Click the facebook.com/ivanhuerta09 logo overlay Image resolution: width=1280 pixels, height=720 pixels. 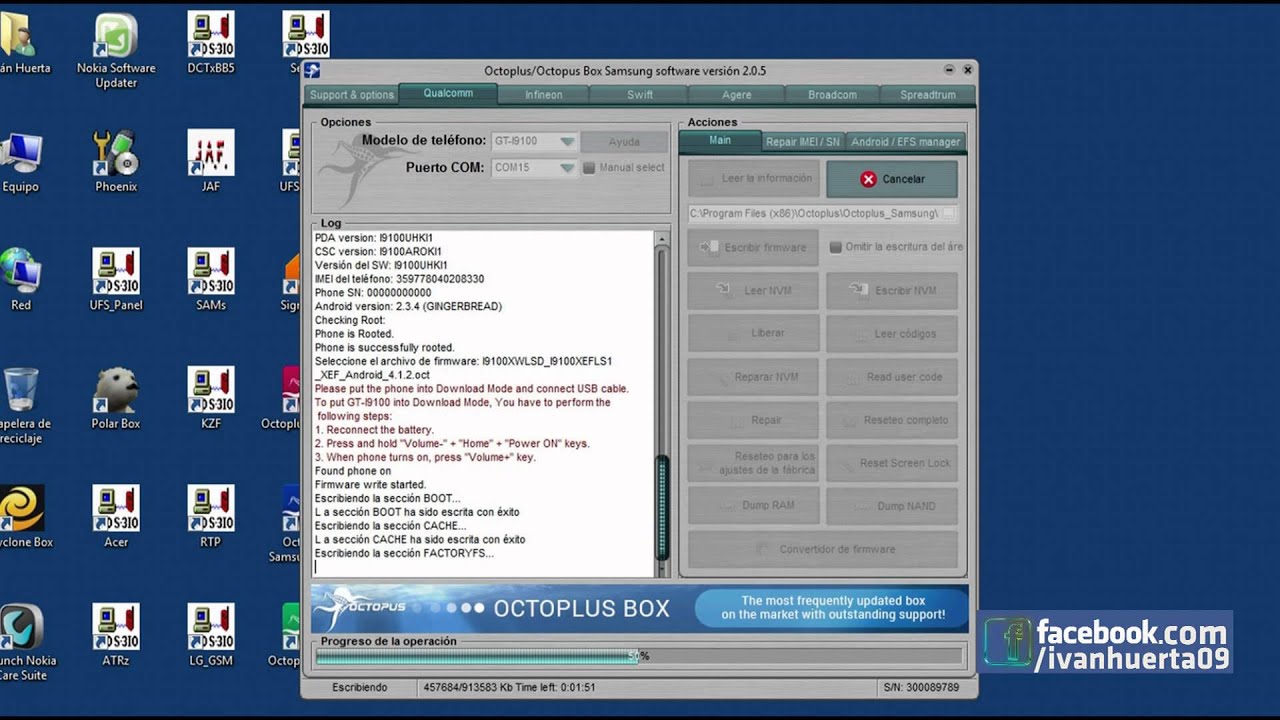pyautogui.click(x=1106, y=642)
